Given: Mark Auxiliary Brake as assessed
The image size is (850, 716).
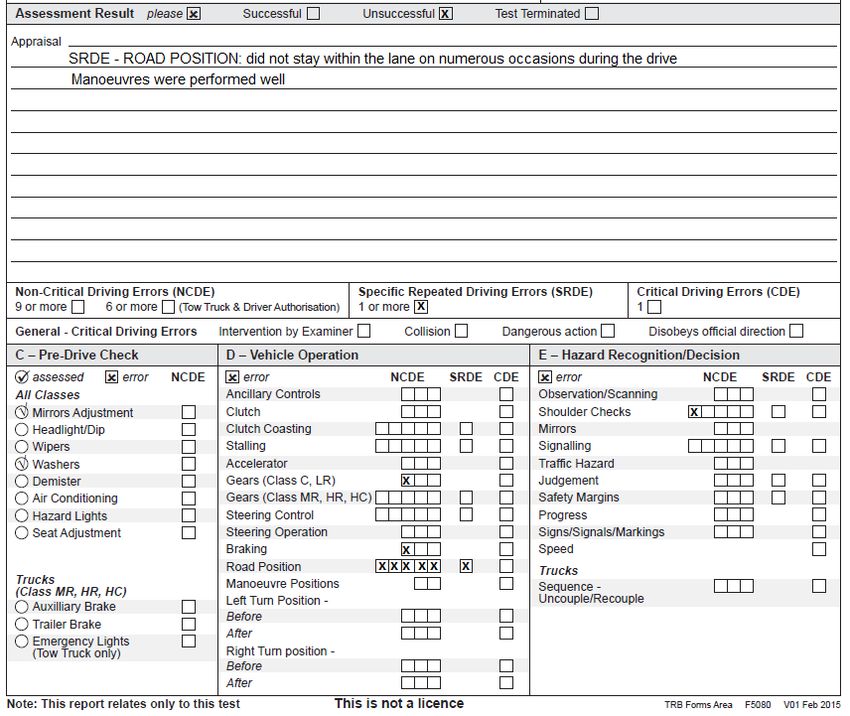Looking at the screenshot, I should pos(22,607).
